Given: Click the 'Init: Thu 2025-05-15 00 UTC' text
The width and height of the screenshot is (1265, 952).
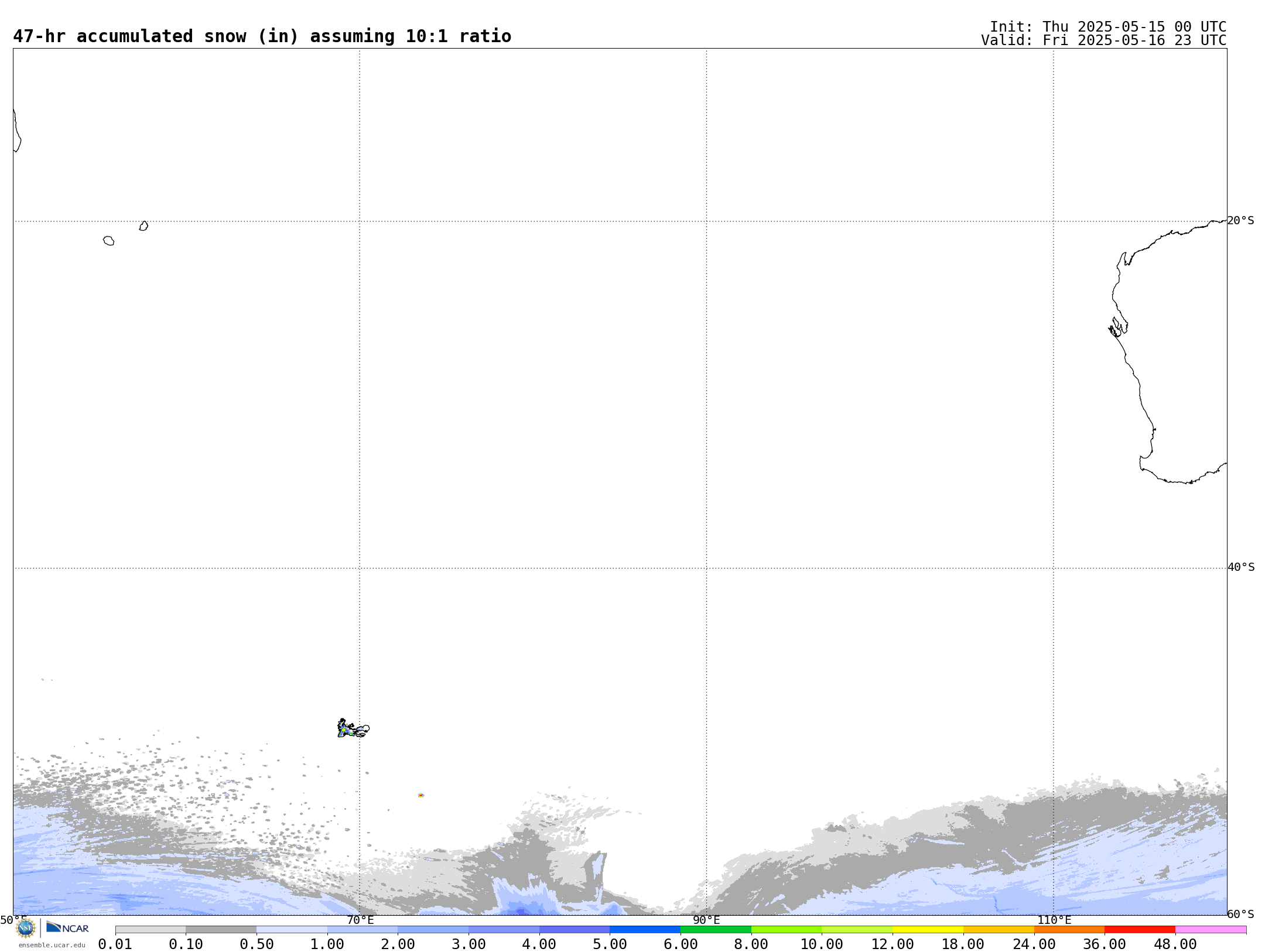Looking at the screenshot, I should 1108,27.
